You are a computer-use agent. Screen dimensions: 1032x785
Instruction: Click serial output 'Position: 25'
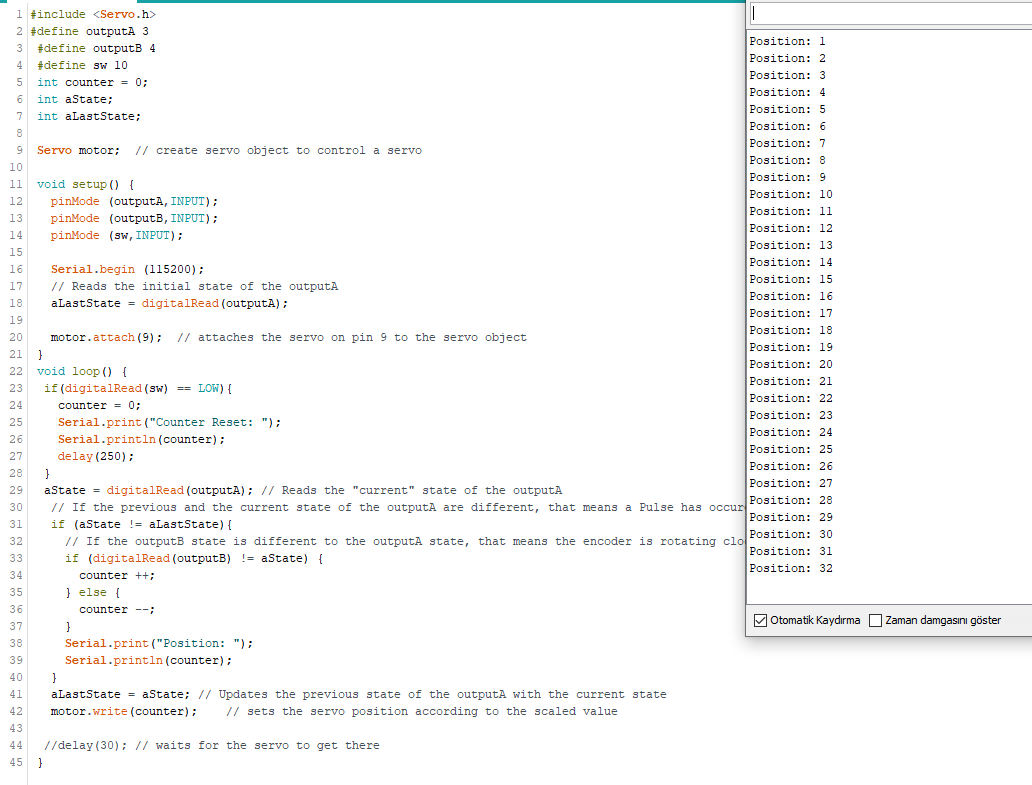coord(790,449)
